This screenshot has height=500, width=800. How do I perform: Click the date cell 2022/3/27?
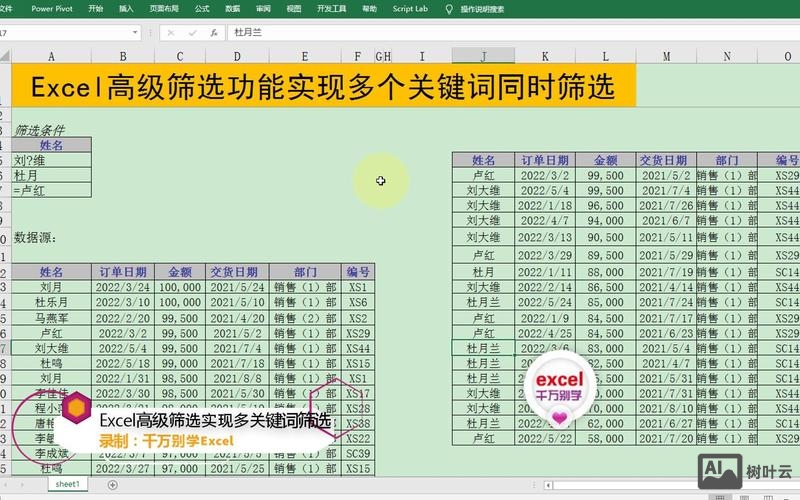pos(123,468)
